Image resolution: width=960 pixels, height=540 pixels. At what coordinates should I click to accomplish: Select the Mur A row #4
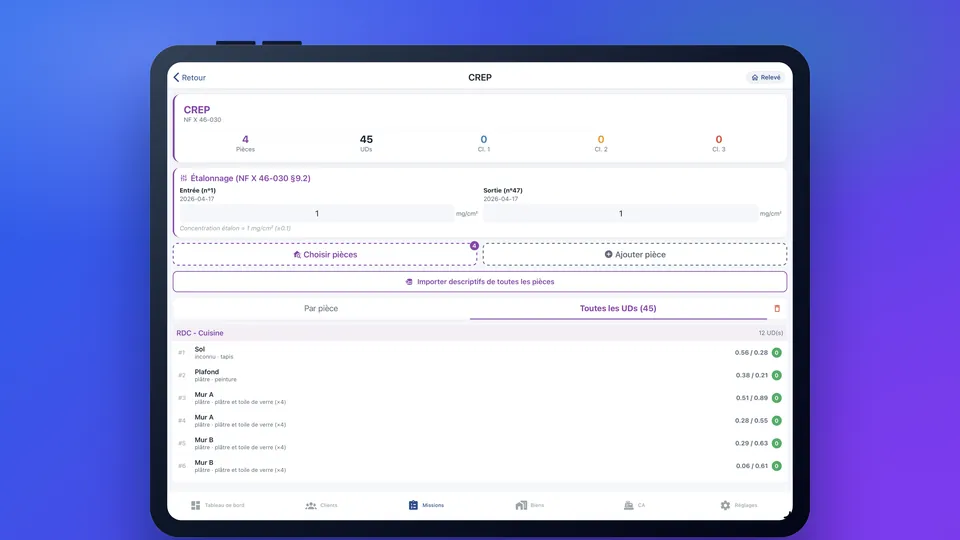[480, 421]
